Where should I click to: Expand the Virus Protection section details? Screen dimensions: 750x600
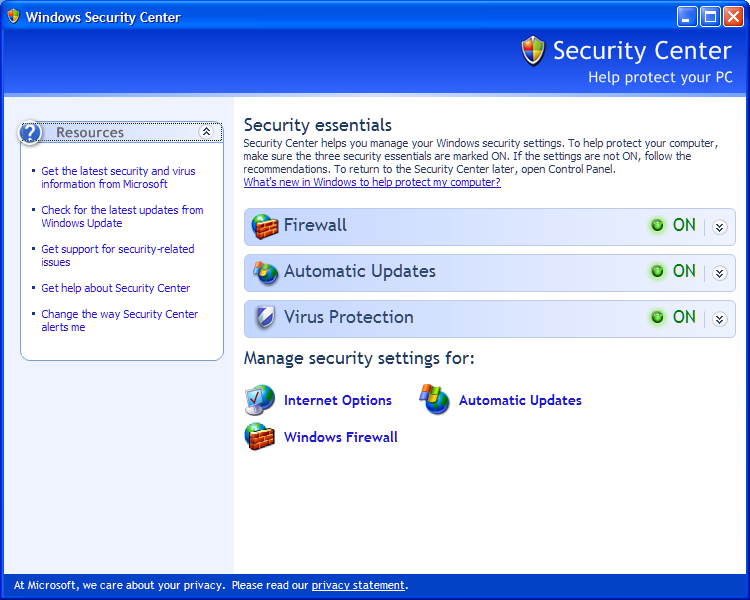tap(719, 319)
